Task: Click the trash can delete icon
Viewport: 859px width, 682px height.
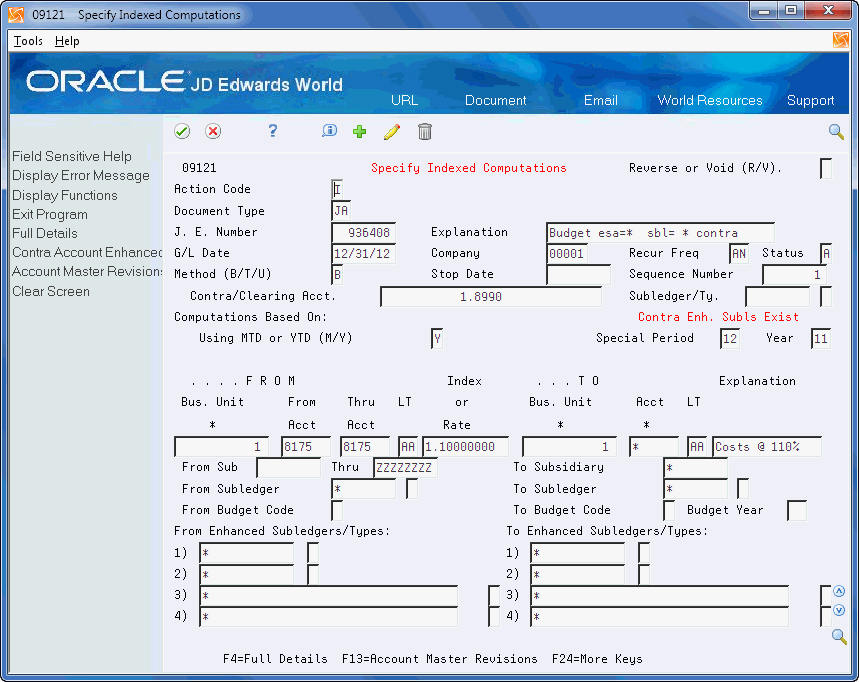Action: 425,131
